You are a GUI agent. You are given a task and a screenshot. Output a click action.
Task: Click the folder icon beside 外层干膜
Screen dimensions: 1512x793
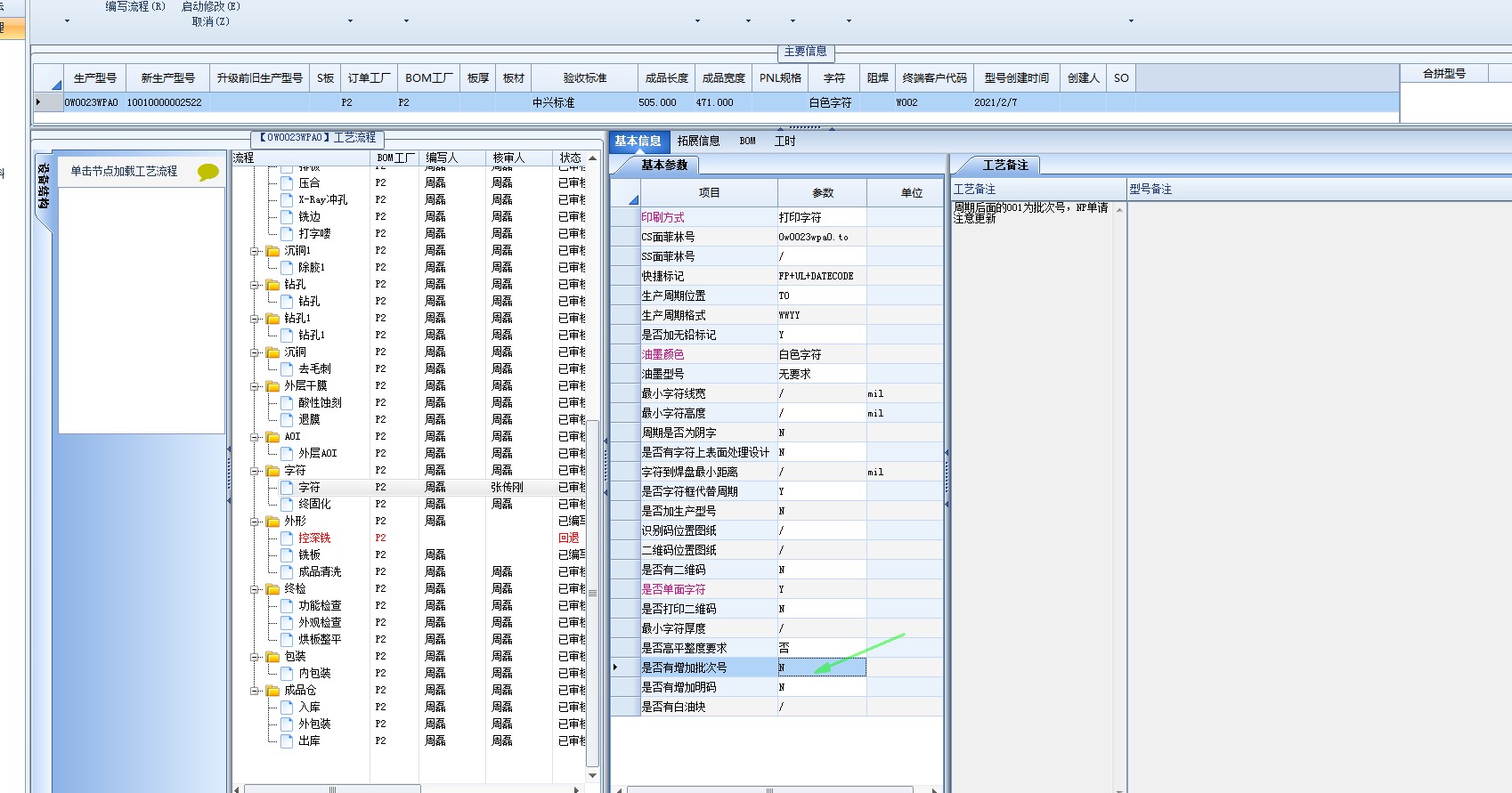[273, 386]
